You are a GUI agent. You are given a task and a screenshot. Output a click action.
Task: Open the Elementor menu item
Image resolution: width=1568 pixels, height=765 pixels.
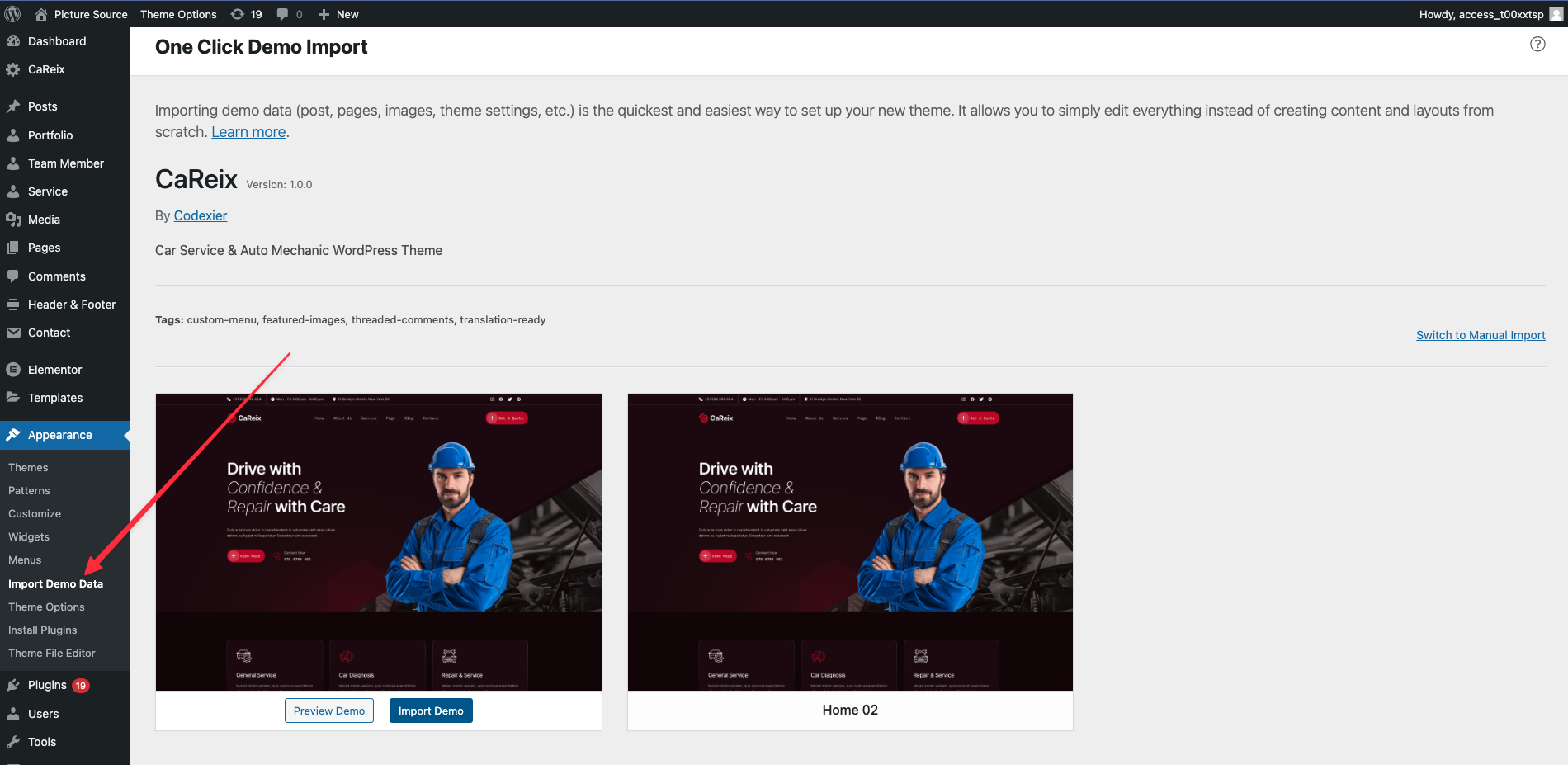click(65, 370)
